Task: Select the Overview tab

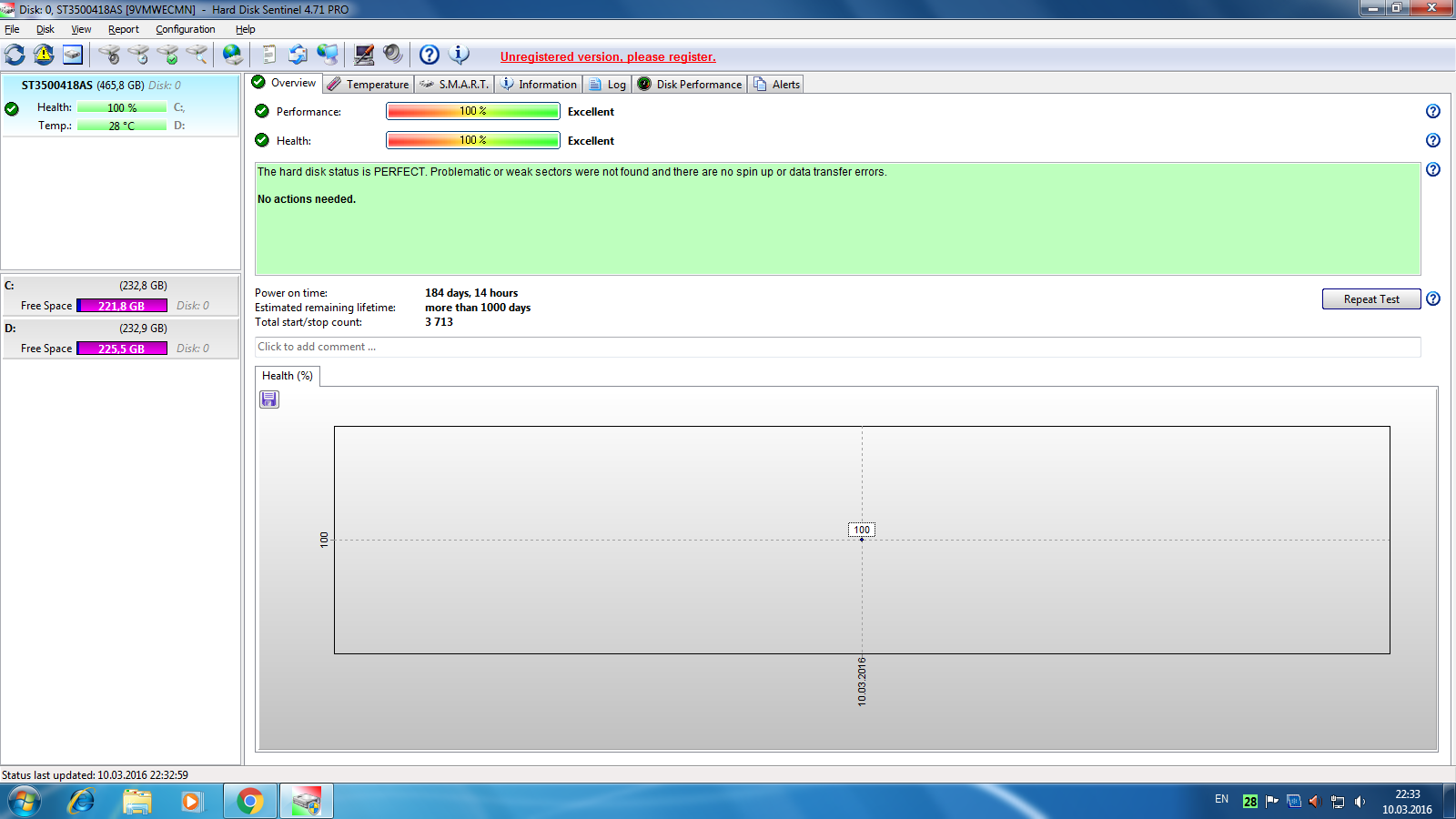Action: 284,83
